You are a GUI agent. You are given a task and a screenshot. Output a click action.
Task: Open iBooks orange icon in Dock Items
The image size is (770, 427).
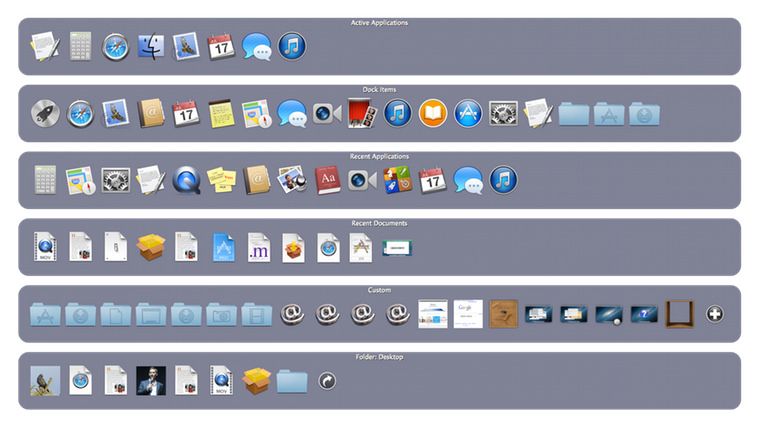(x=432, y=113)
